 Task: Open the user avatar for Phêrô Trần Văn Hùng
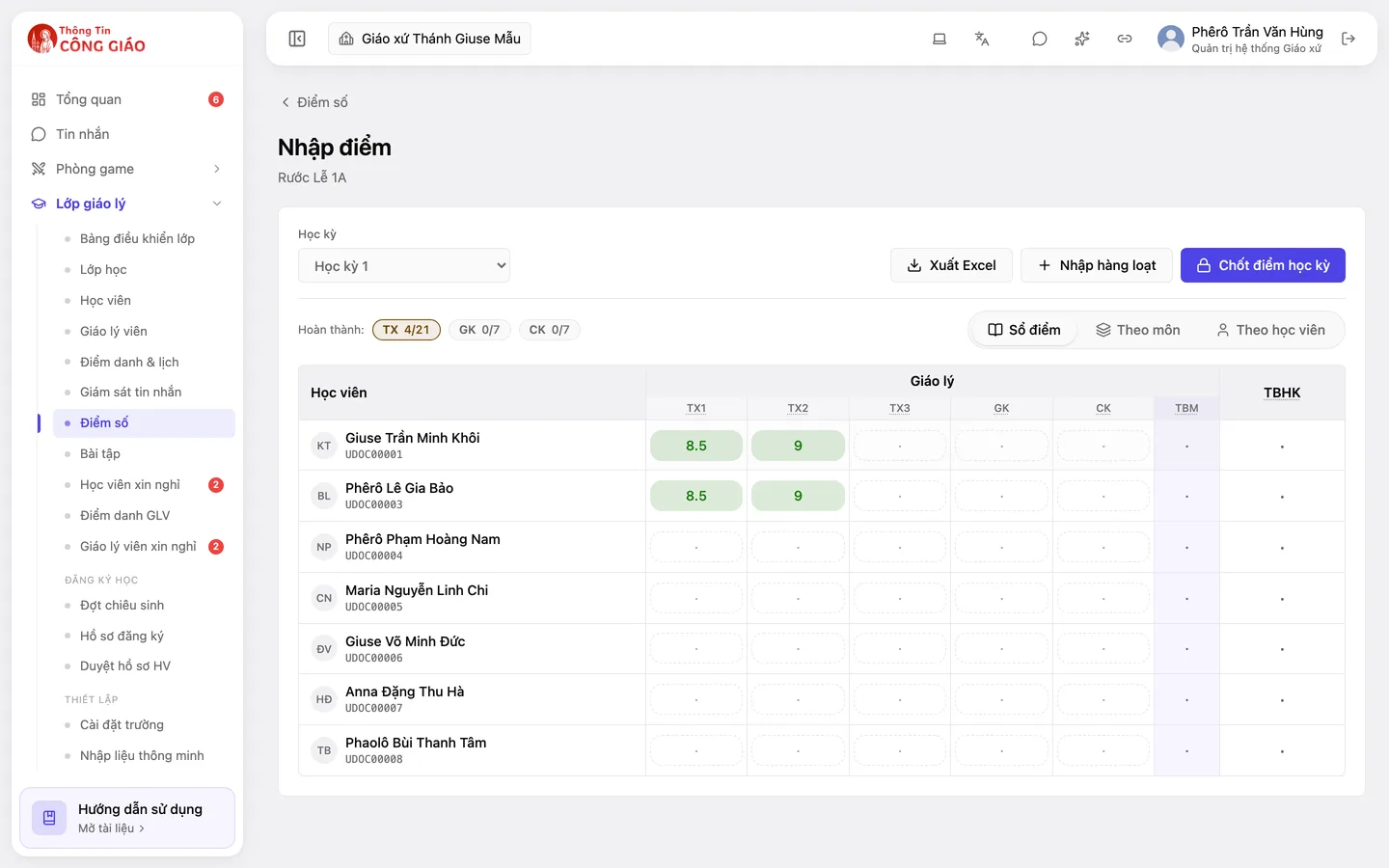[x=1171, y=39]
